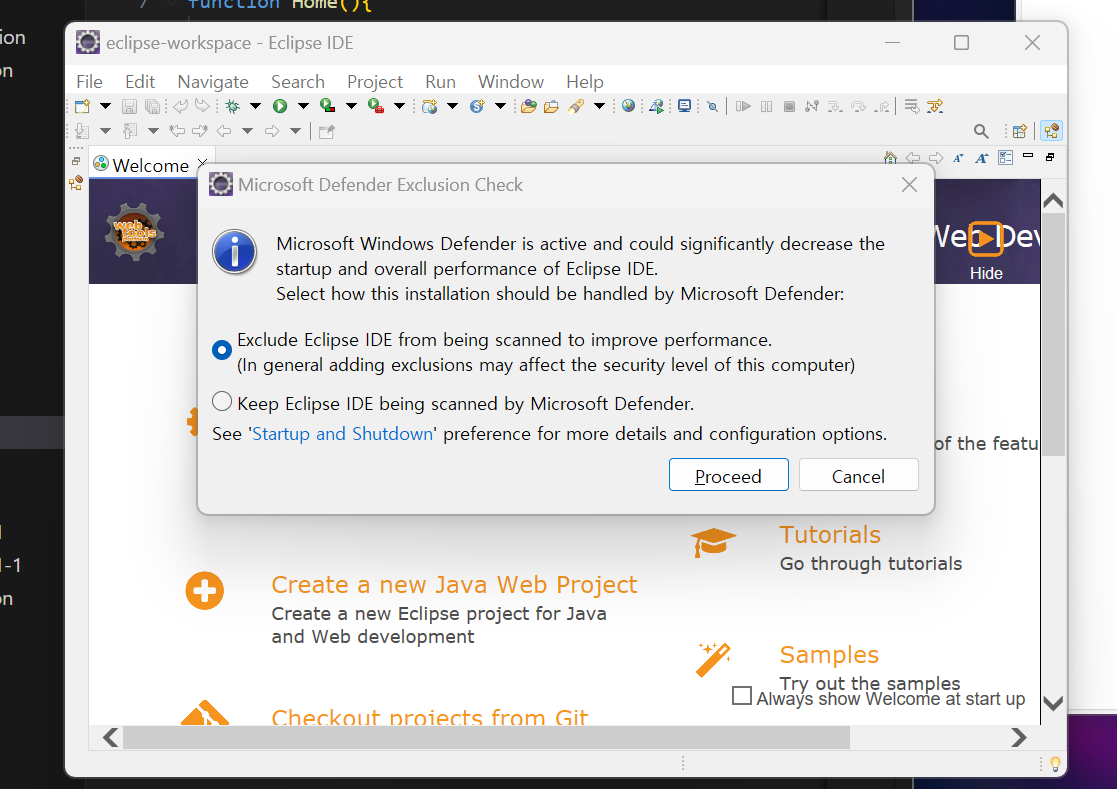Viewport: 1117px width, 789px height.
Task: Click the Terminate stop square icon
Action: 789,107
